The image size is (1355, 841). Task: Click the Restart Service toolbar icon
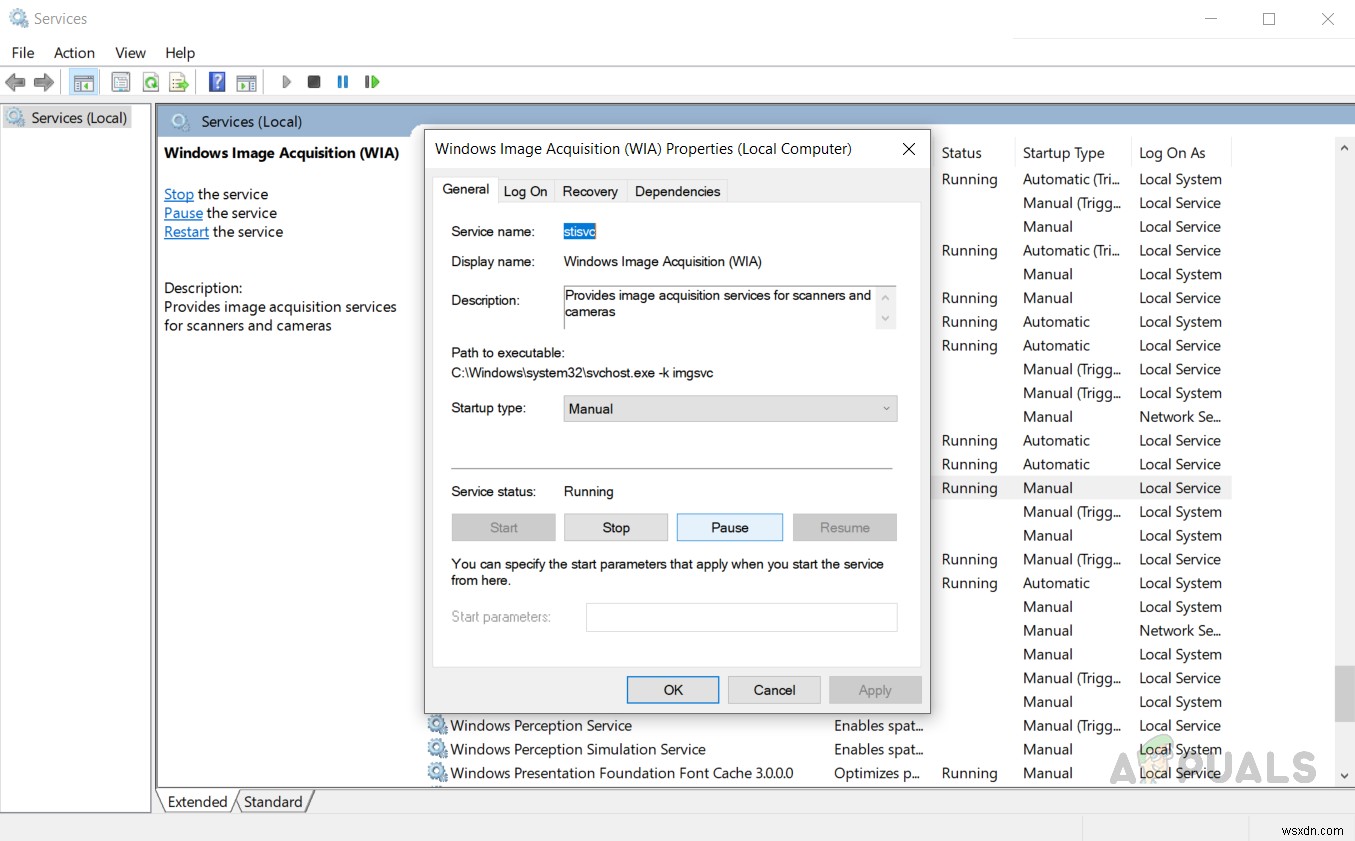(x=372, y=82)
